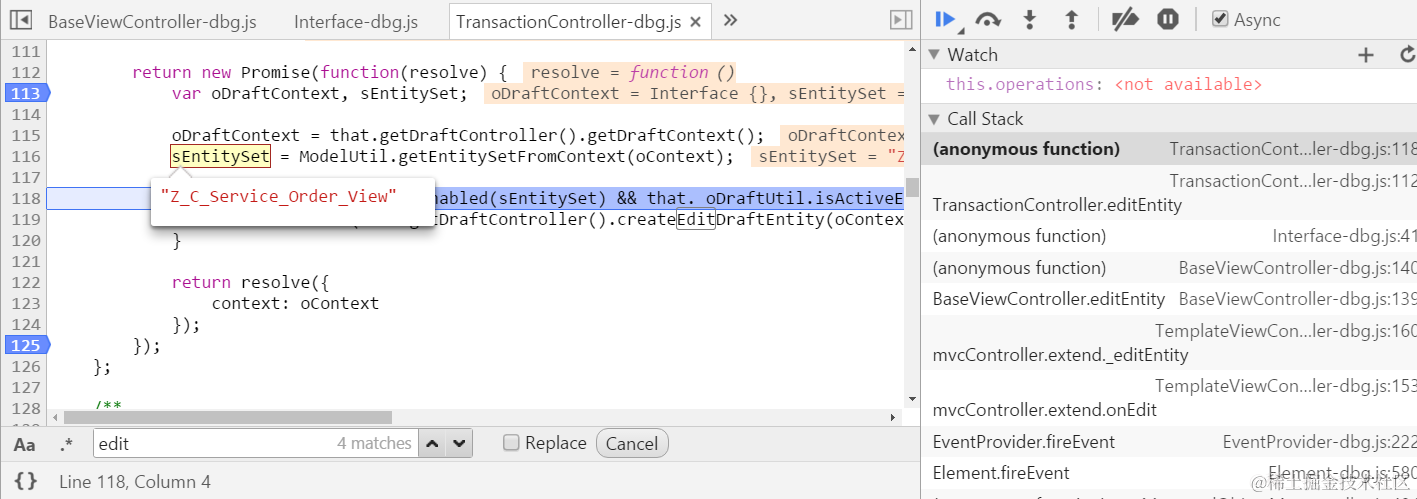This screenshot has width=1417, height=499.
Task: Open the BaseViewController-dbg.js:140 source link
Action: pos(1297,268)
